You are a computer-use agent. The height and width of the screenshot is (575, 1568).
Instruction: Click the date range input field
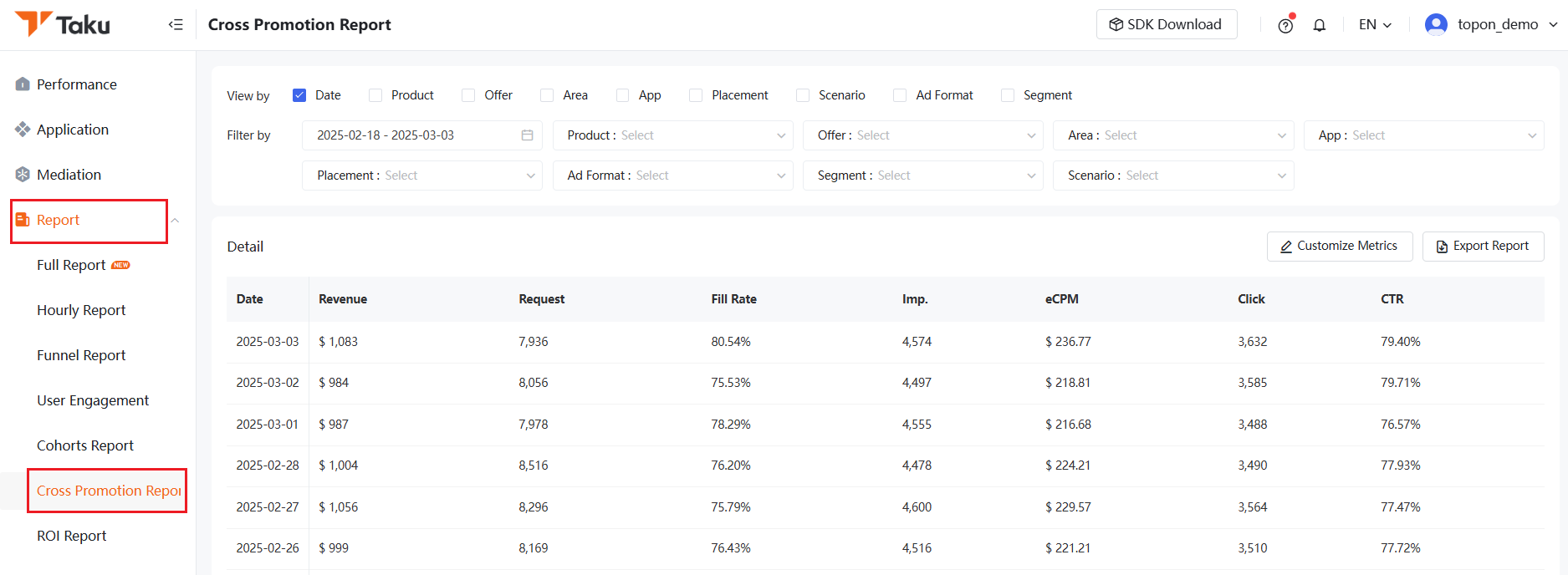(422, 135)
